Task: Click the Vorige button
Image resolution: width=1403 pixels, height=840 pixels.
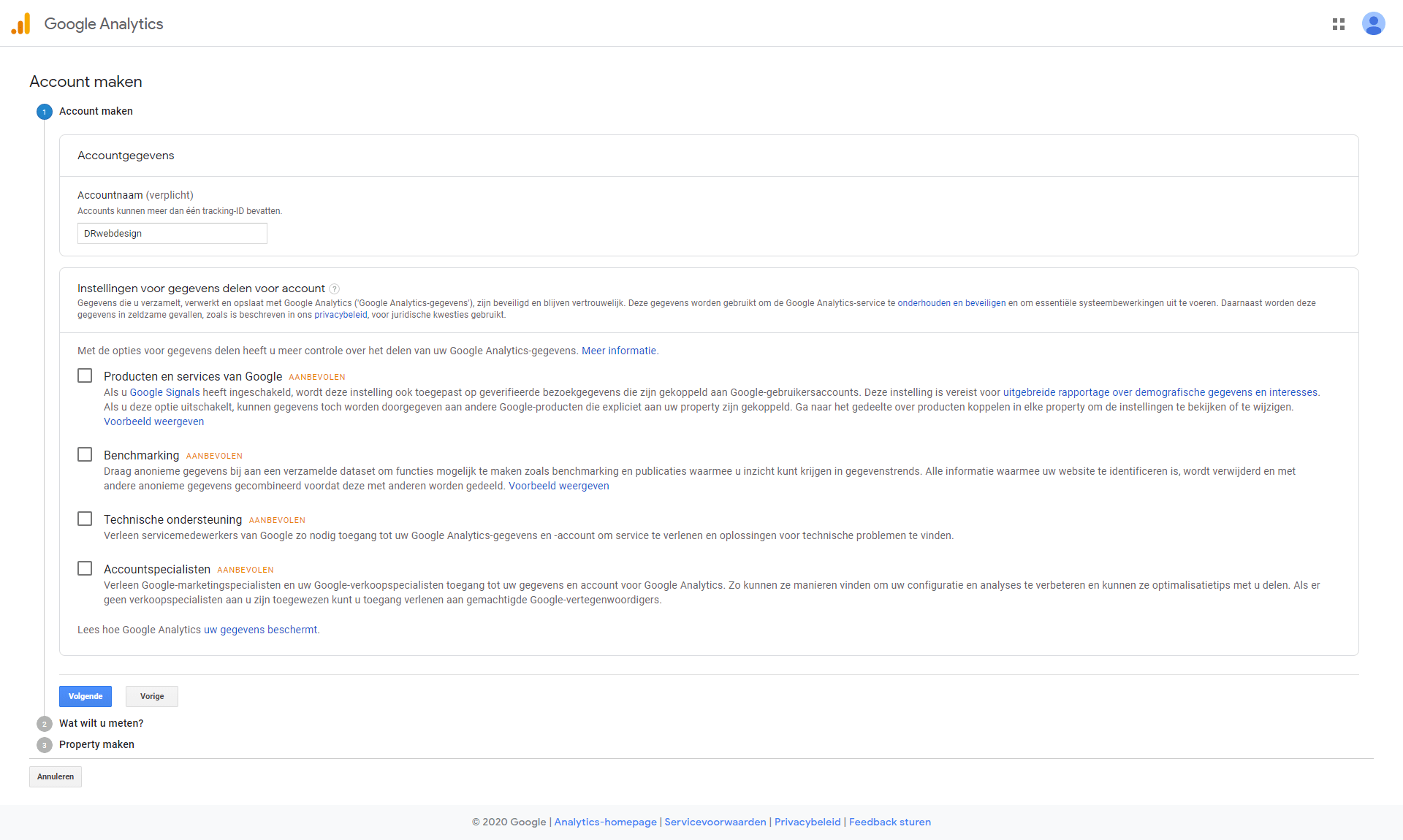Action: coord(152,696)
